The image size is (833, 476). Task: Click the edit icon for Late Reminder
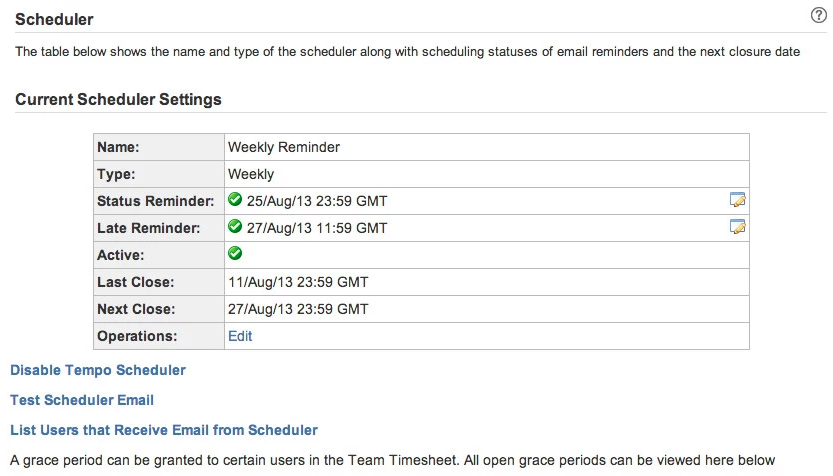738,227
